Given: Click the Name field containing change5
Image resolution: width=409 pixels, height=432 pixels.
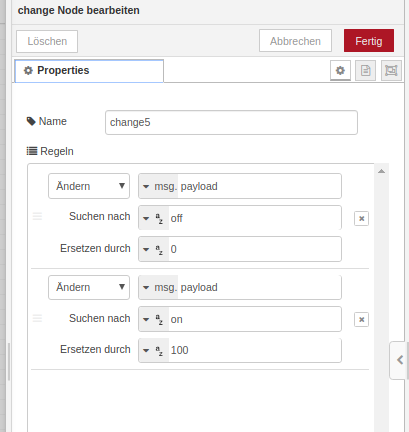Looking at the screenshot, I should coord(231,122).
